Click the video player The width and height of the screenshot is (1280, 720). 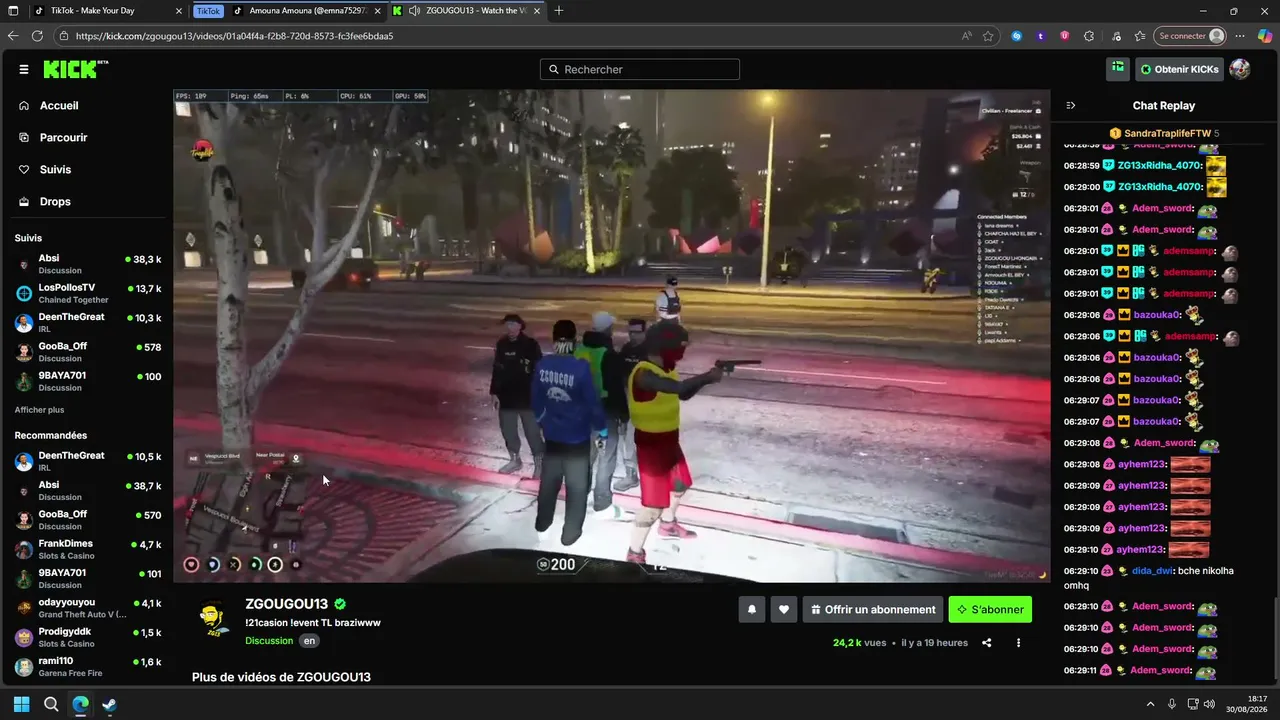tap(611, 336)
